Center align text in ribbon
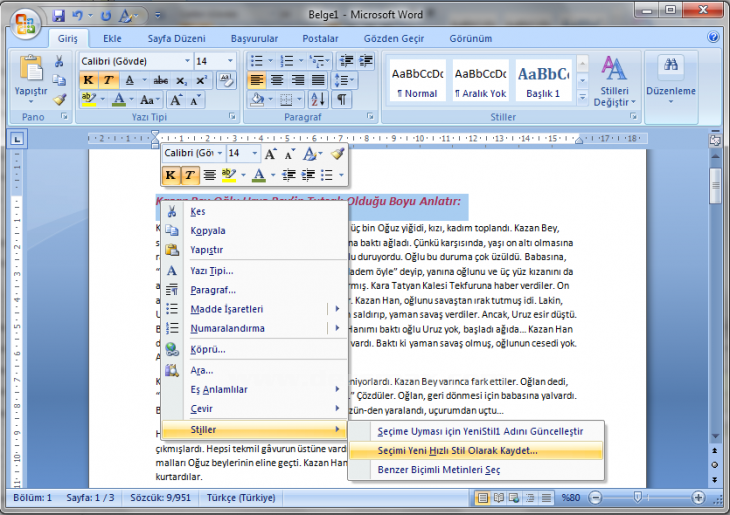The image size is (730, 515). point(277,80)
